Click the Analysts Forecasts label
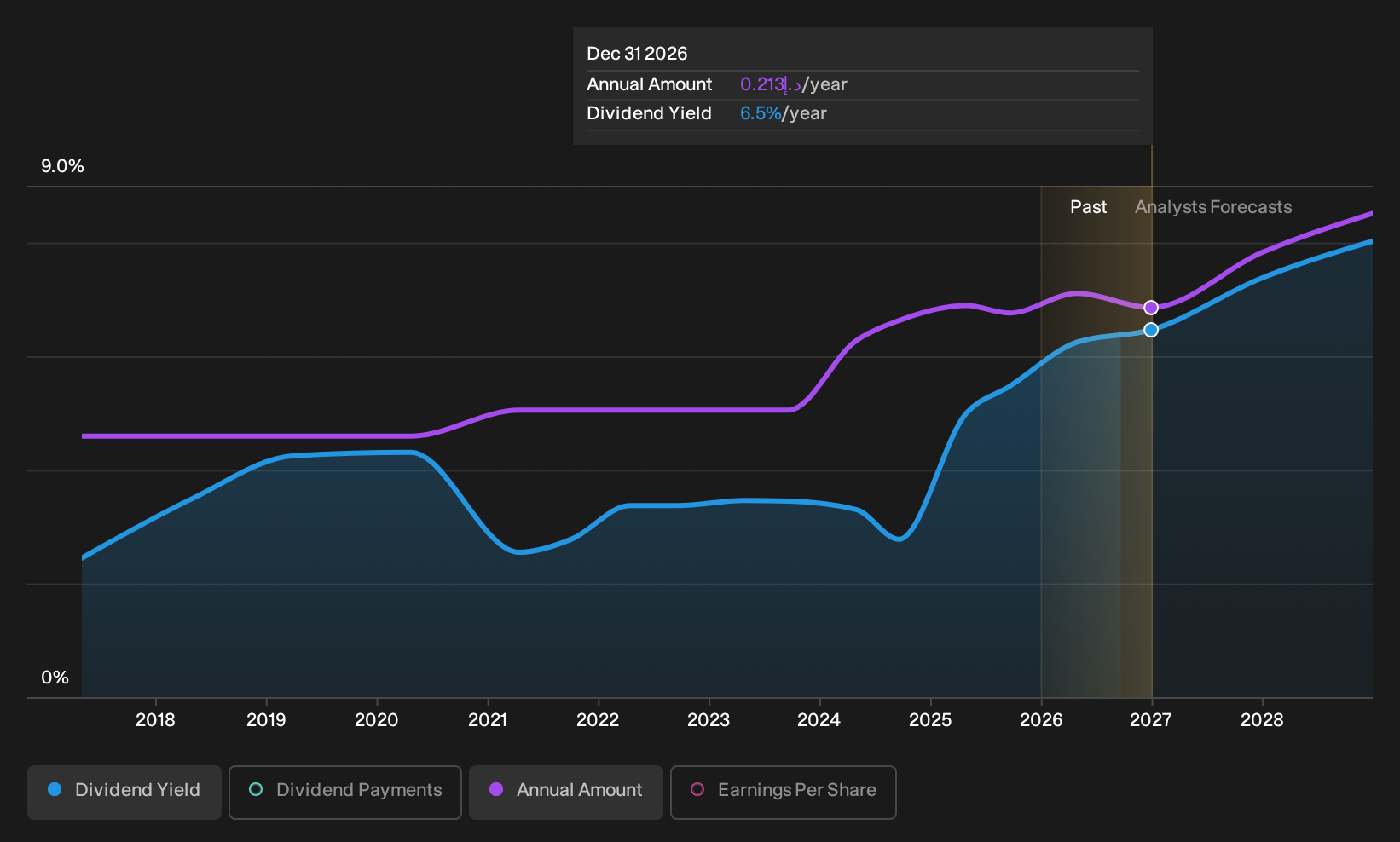The image size is (1400, 842). (x=1213, y=207)
